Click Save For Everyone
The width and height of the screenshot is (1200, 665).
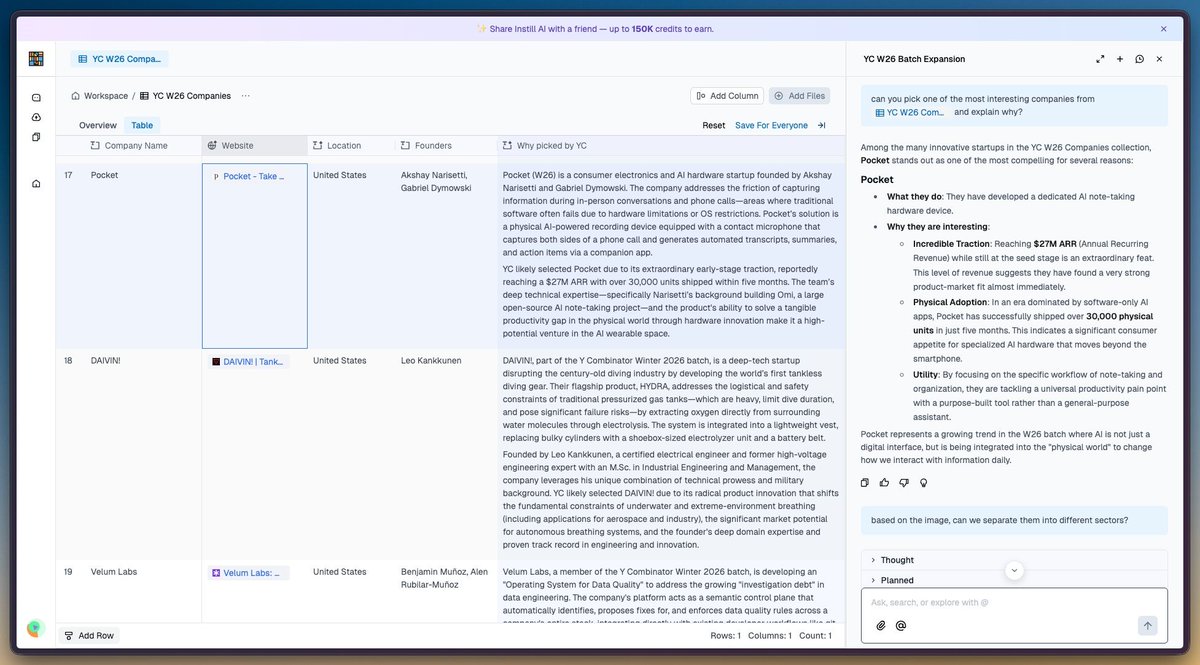click(771, 125)
